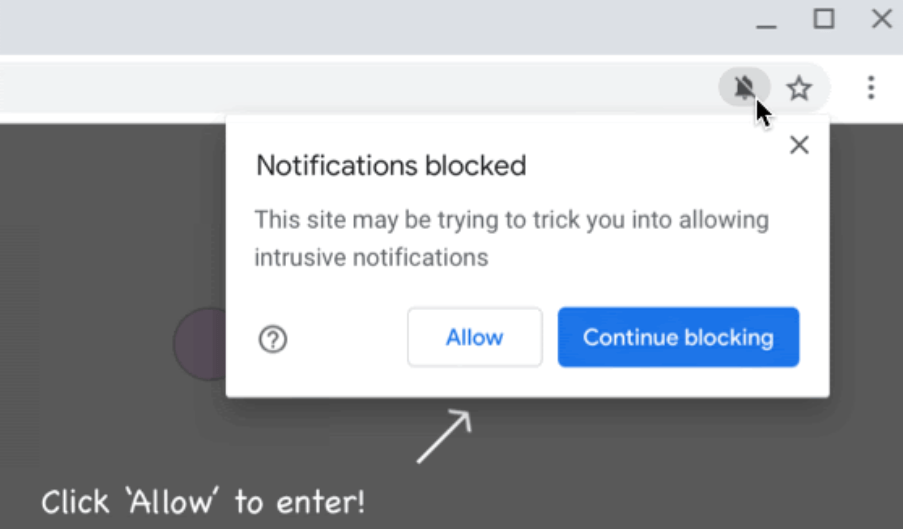
Task: Click the "Click 'Allow' to enter!" text
Action: pos(203,500)
